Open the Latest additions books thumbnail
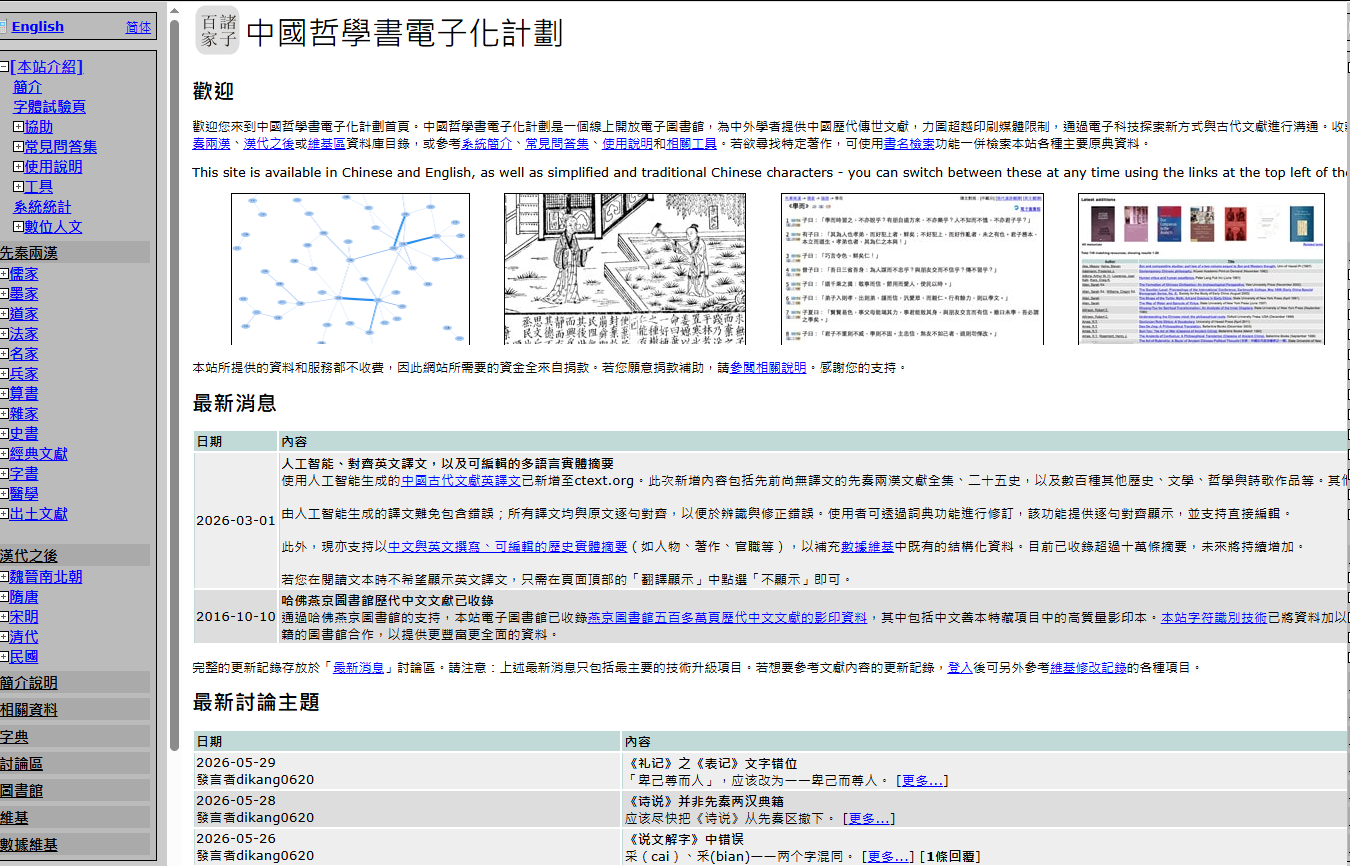 tap(1201, 269)
